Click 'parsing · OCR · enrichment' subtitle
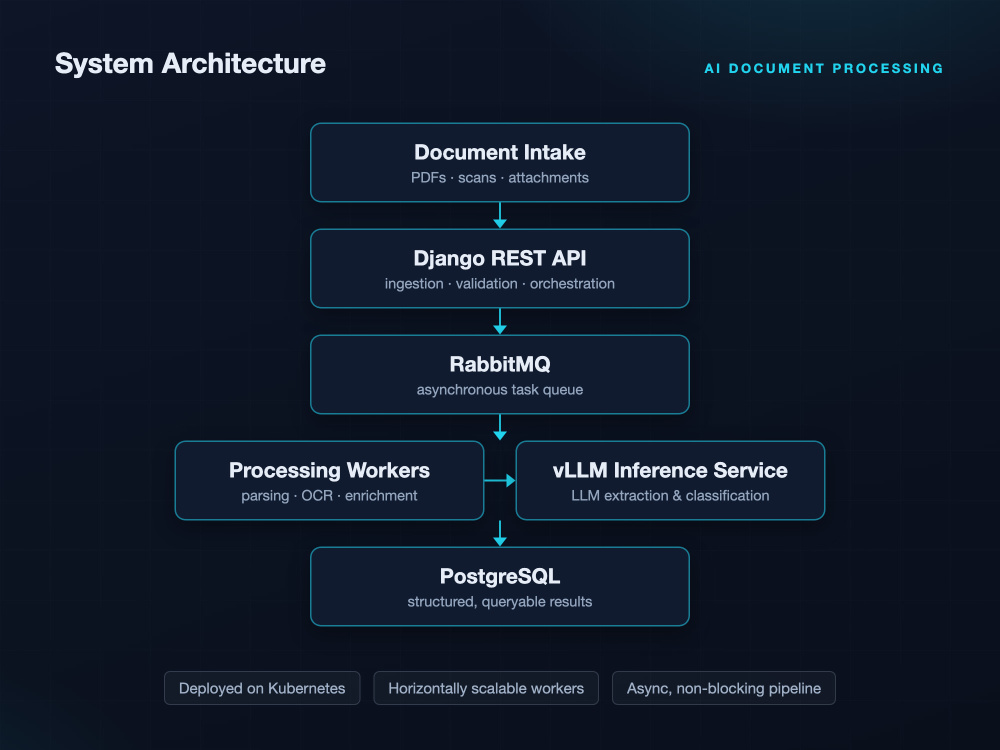The width and height of the screenshot is (1000, 750). 329,496
